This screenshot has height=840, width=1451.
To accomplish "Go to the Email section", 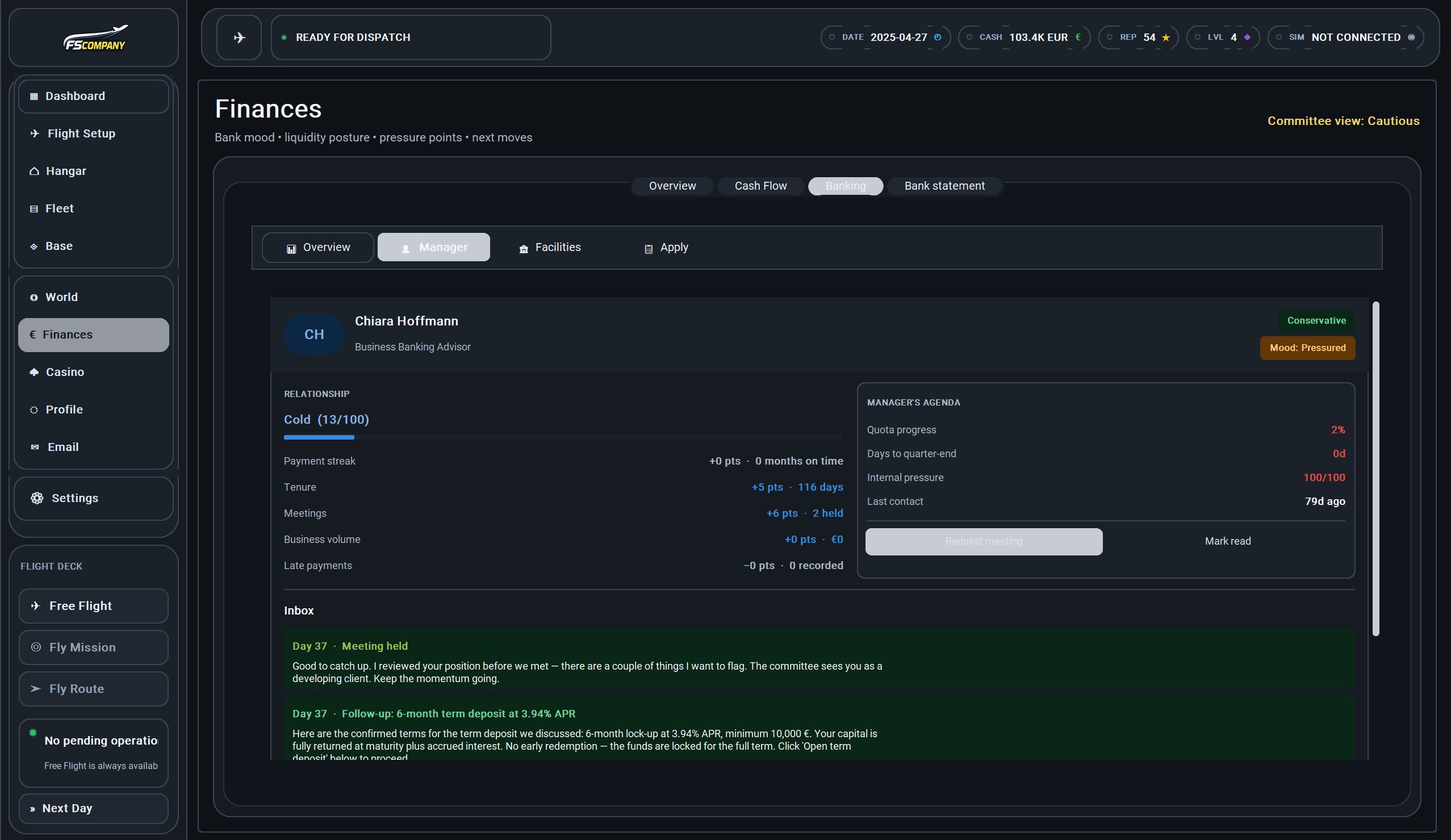I will click(x=63, y=447).
